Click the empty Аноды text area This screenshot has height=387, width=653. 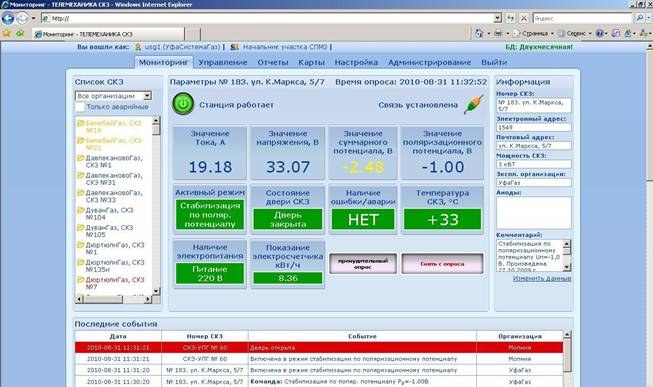[x=533, y=213]
